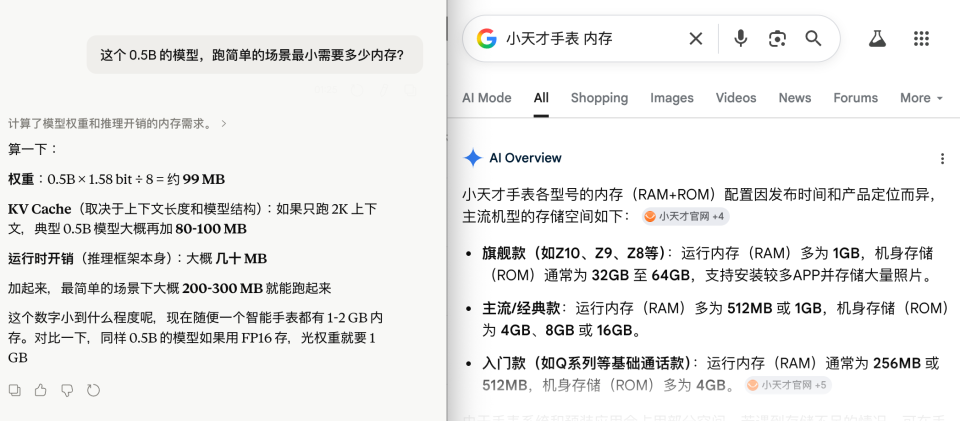The width and height of the screenshot is (960, 421).
Task: Click the KV Cache label in chat
Action: pos(38,209)
